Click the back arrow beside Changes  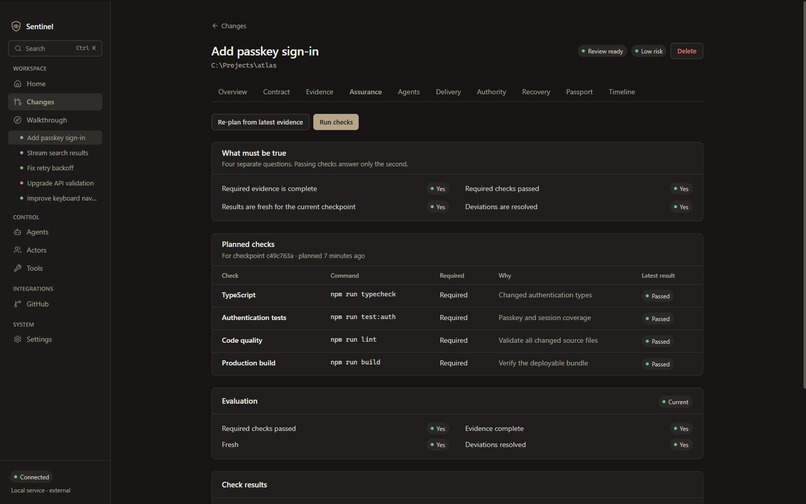(215, 26)
